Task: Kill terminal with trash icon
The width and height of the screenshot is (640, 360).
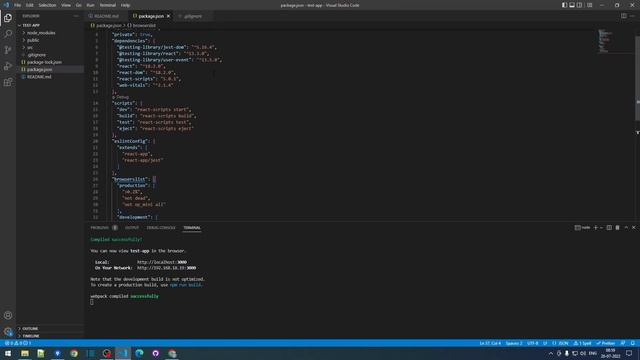Action: point(618,227)
